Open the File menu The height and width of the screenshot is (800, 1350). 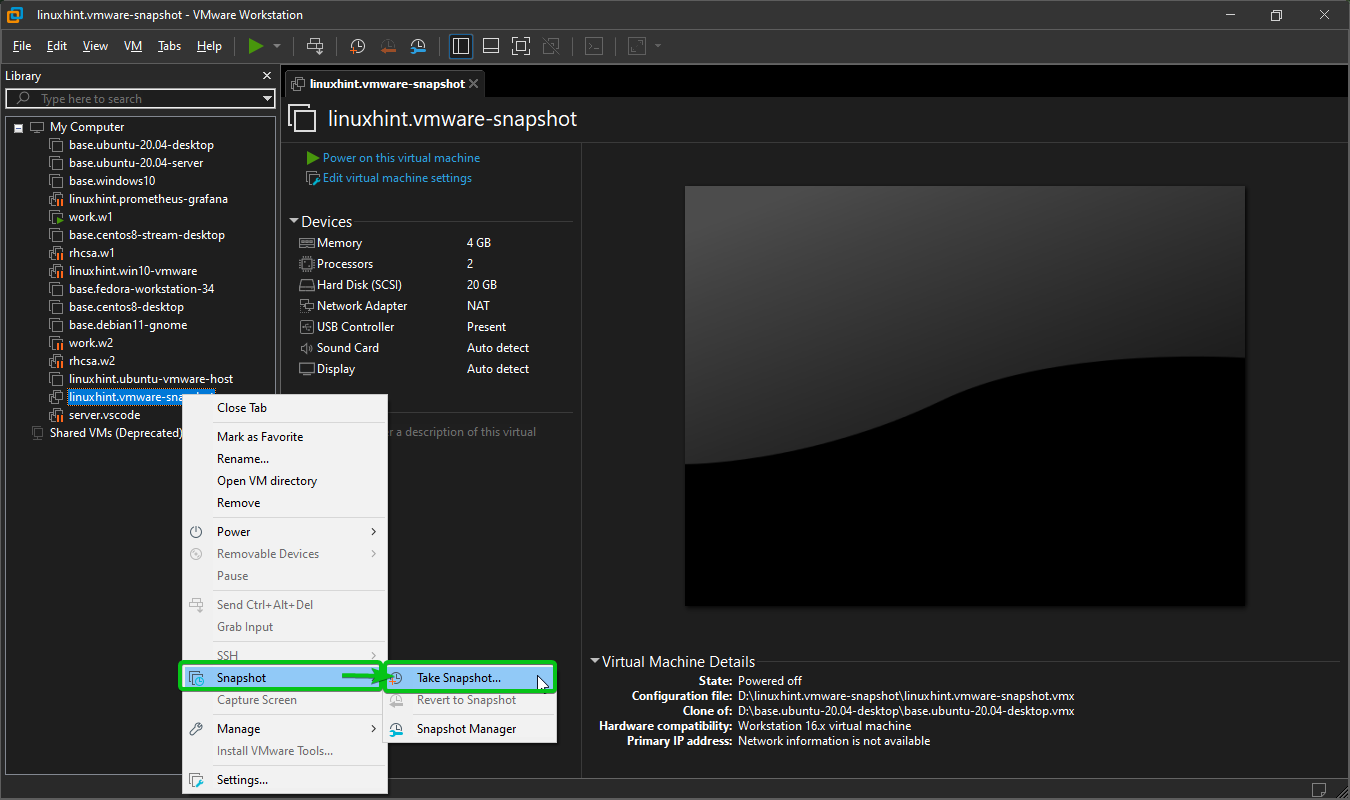[22, 46]
